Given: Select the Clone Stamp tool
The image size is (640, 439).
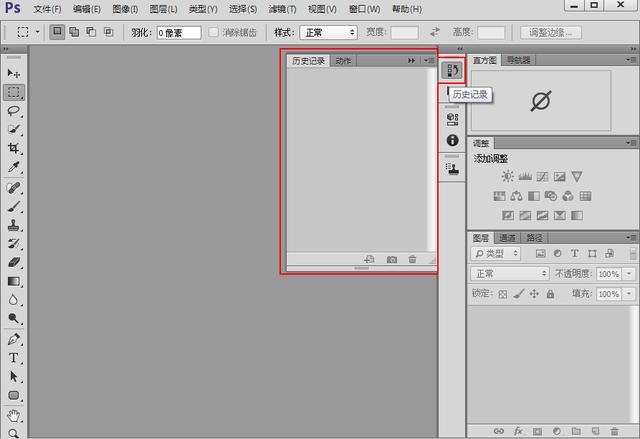Looking at the screenshot, I should click(x=13, y=225).
